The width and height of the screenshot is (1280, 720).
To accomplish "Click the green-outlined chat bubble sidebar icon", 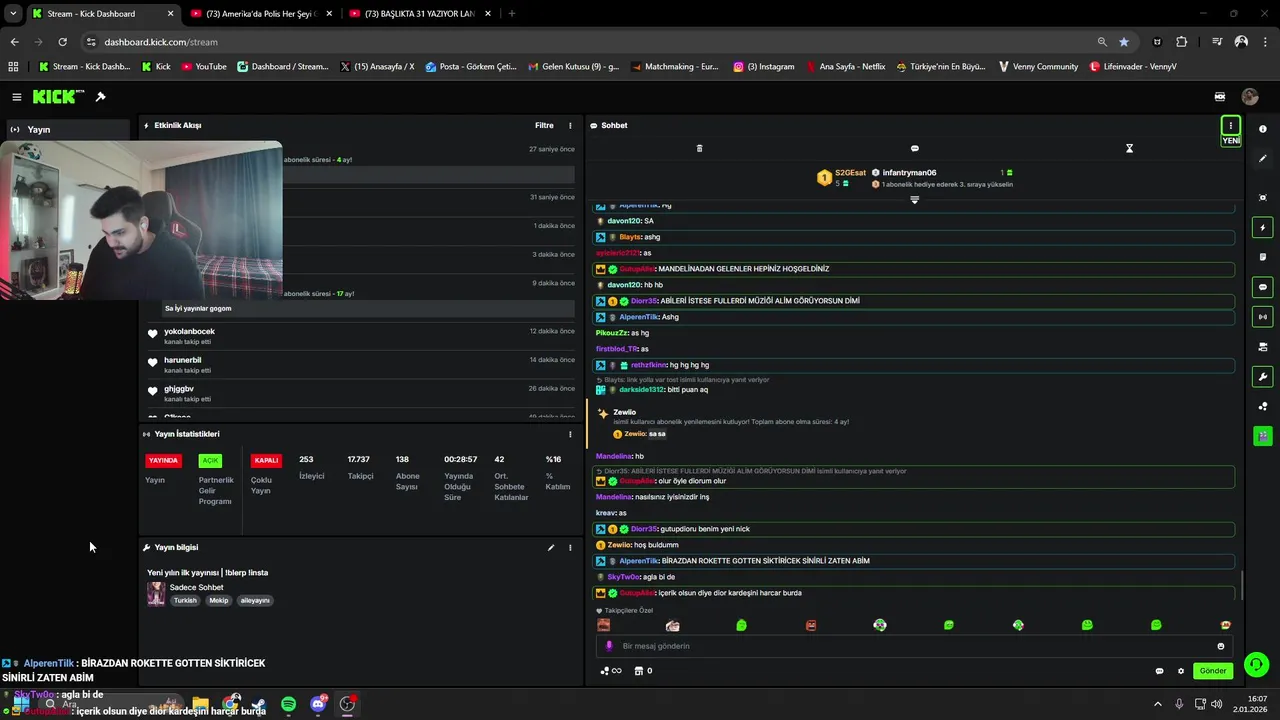I will click(1262, 287).
